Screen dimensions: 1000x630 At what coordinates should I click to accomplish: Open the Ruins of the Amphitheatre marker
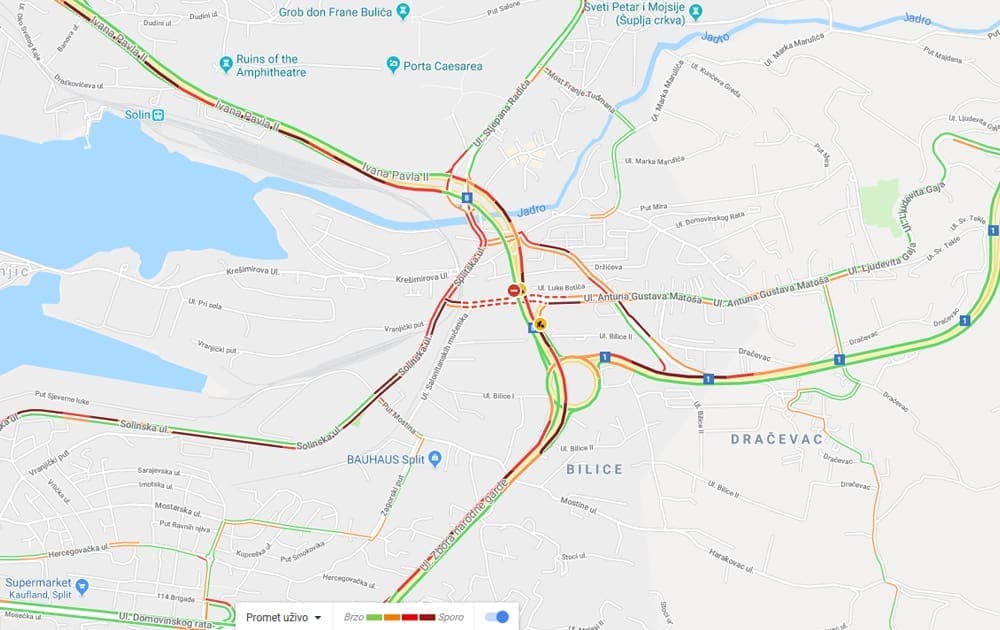pos(225,64)
